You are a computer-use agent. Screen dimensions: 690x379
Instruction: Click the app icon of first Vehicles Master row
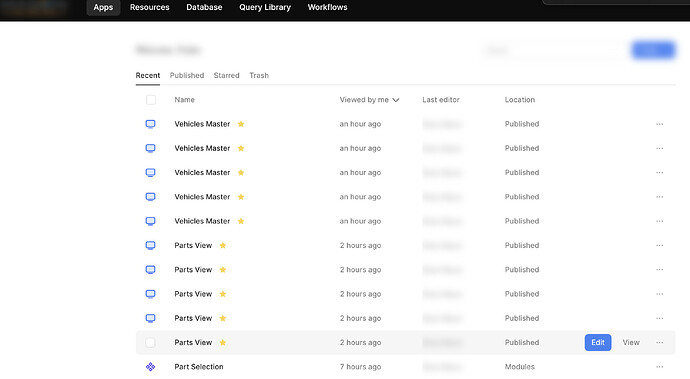(150, 124)
